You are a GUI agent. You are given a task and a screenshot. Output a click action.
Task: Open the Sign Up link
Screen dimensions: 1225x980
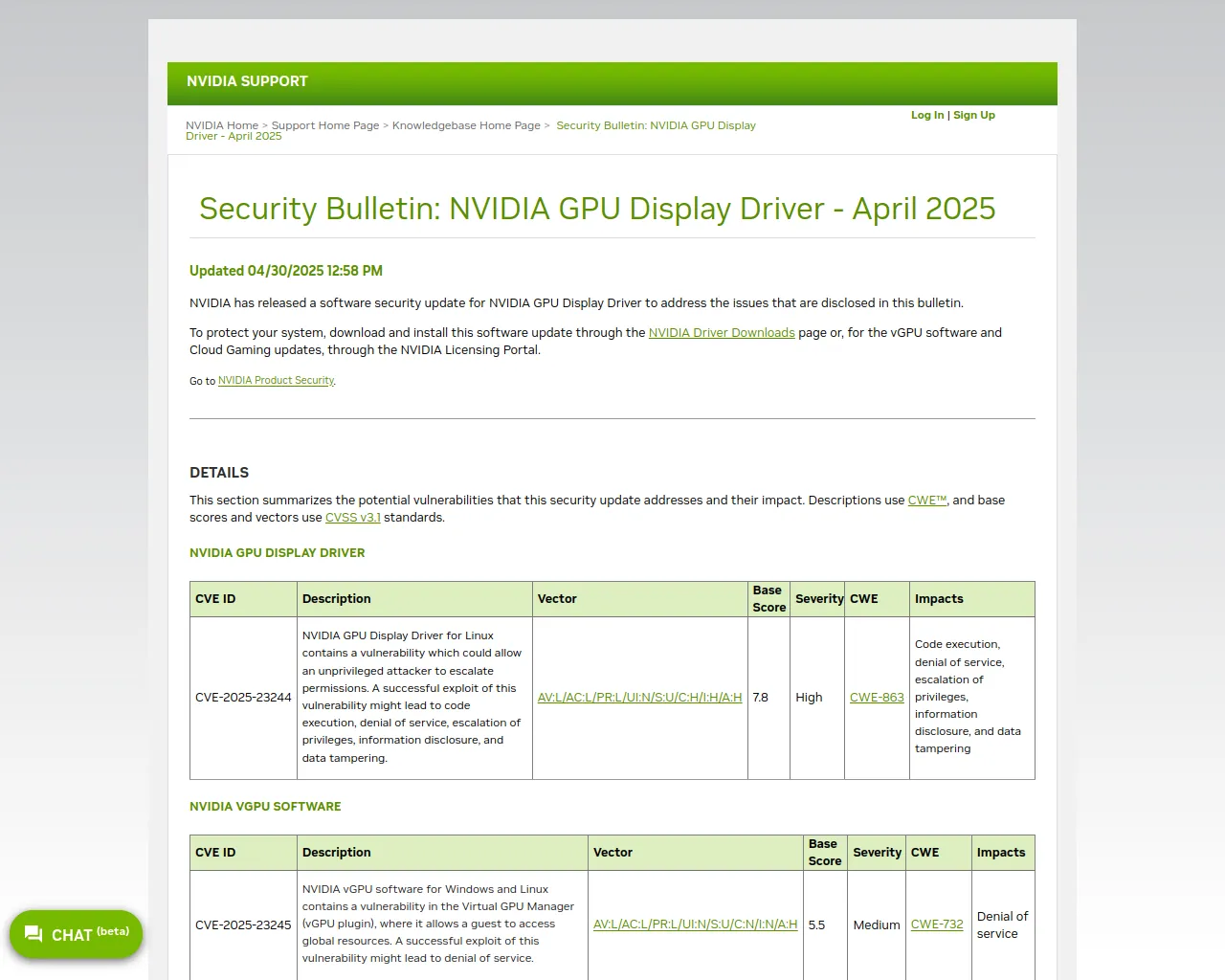pyautogui.click(x=974, y=115)
